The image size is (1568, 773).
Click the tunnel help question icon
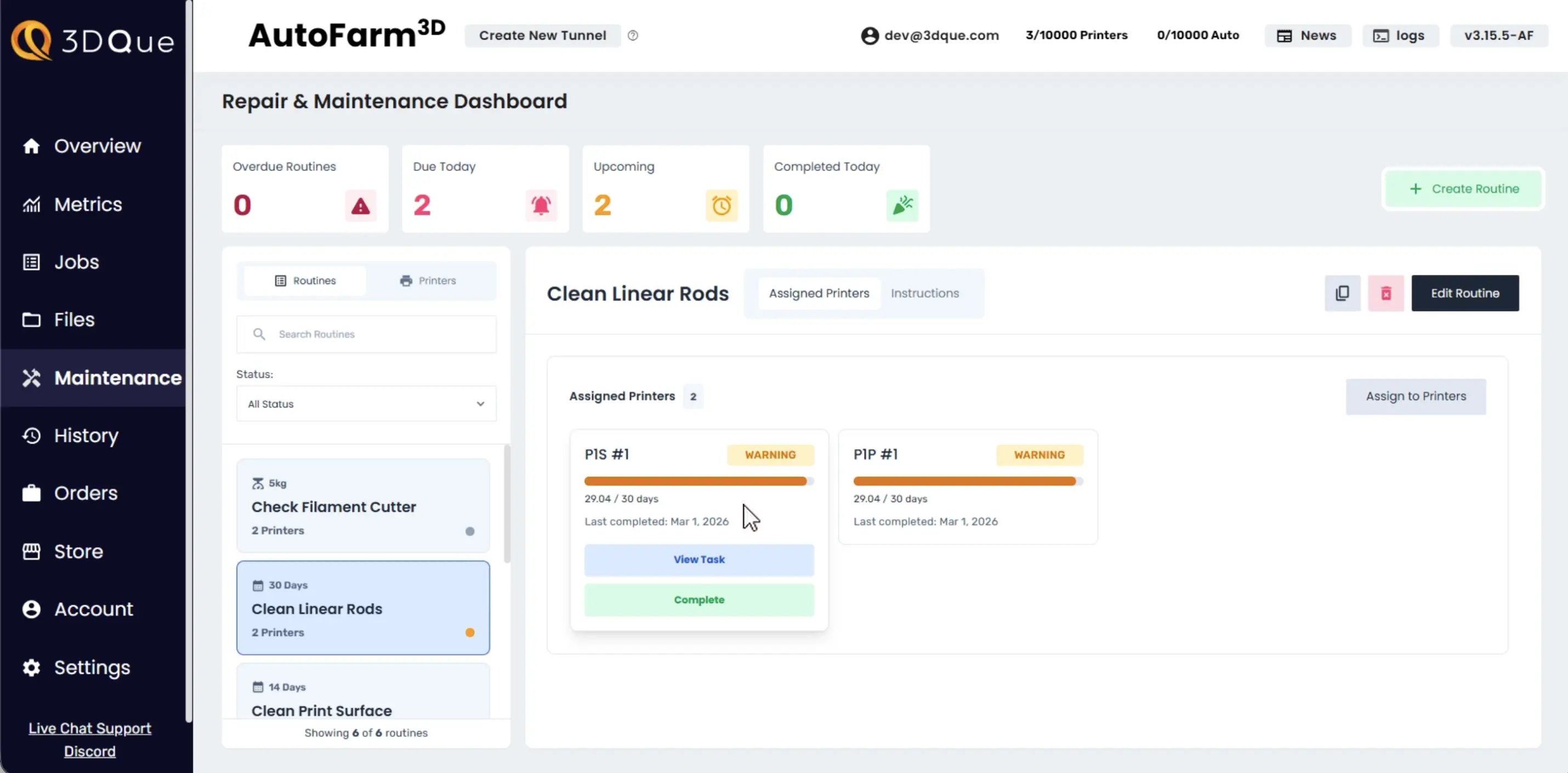(x=633, y=35)
